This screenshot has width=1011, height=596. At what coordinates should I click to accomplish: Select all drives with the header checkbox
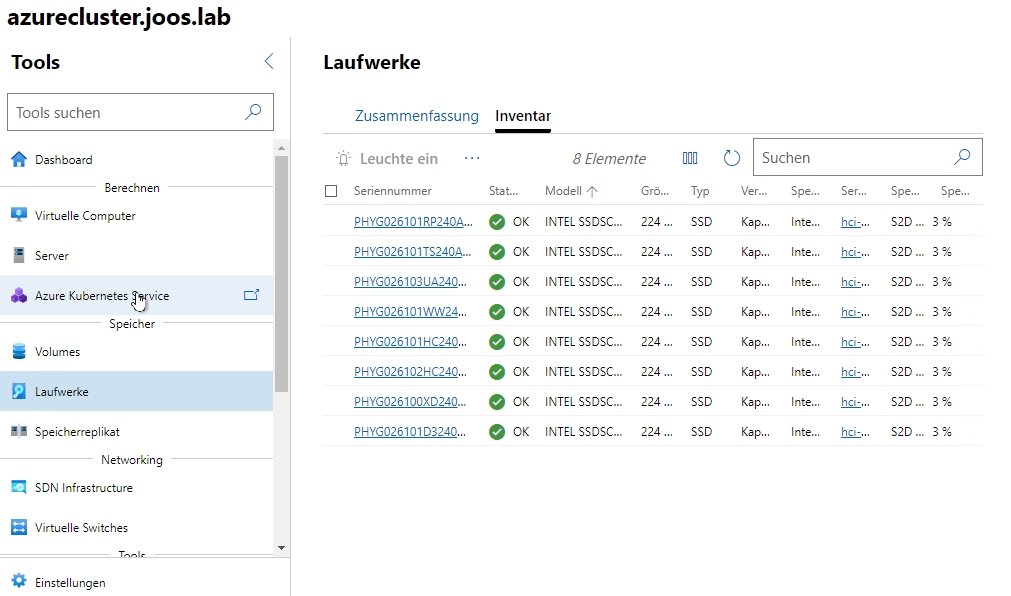click(333, 191)
